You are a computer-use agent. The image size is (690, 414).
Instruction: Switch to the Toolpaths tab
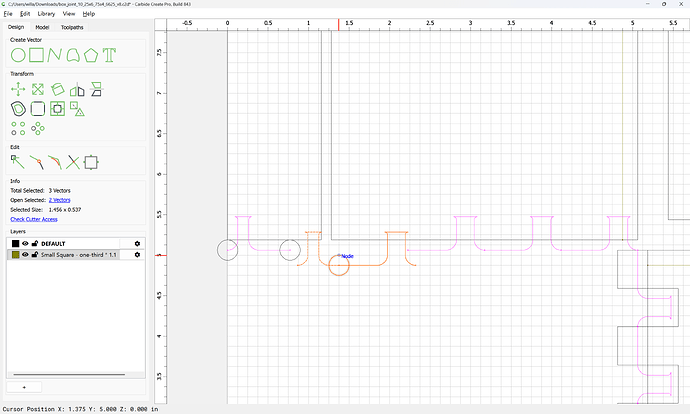72,27
